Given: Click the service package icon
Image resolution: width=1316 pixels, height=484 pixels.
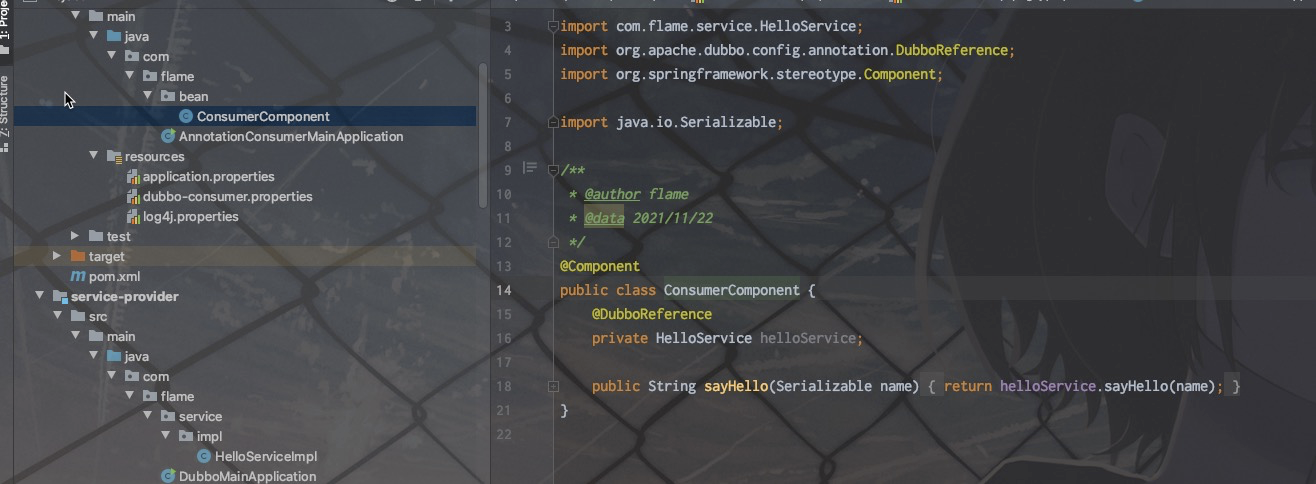Looking at the screenshot, I should tap(168, 416).
